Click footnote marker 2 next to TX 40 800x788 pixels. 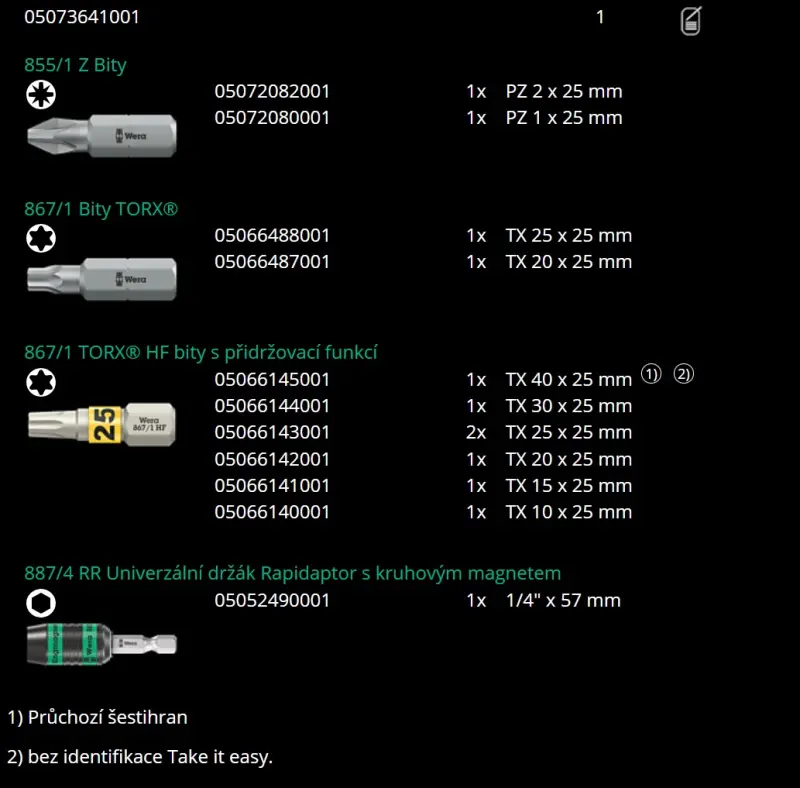click(683, 375)
